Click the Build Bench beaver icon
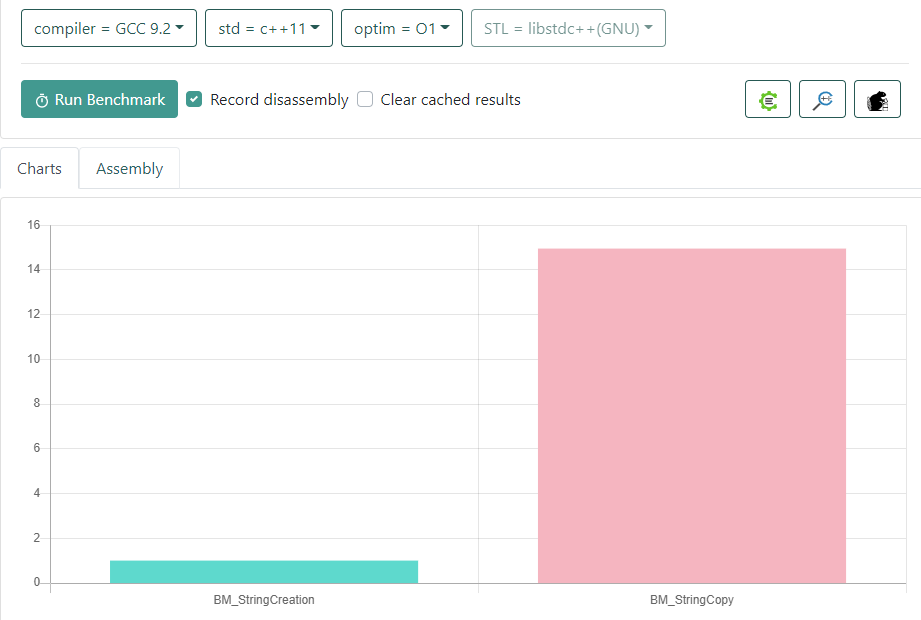Screen dimensions: 921x620 tap(877, 100)
